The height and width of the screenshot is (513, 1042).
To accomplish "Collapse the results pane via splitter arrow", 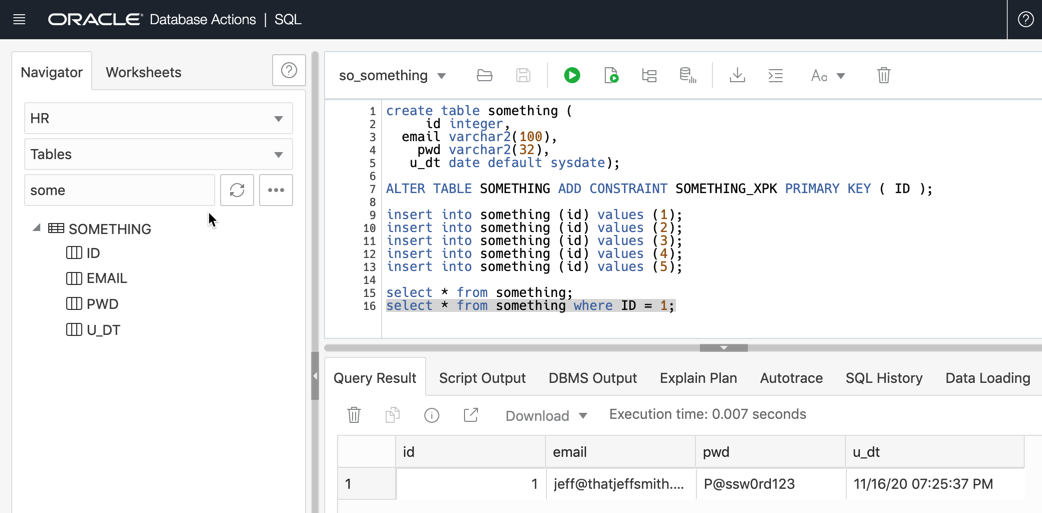I will tap(724, 348).
